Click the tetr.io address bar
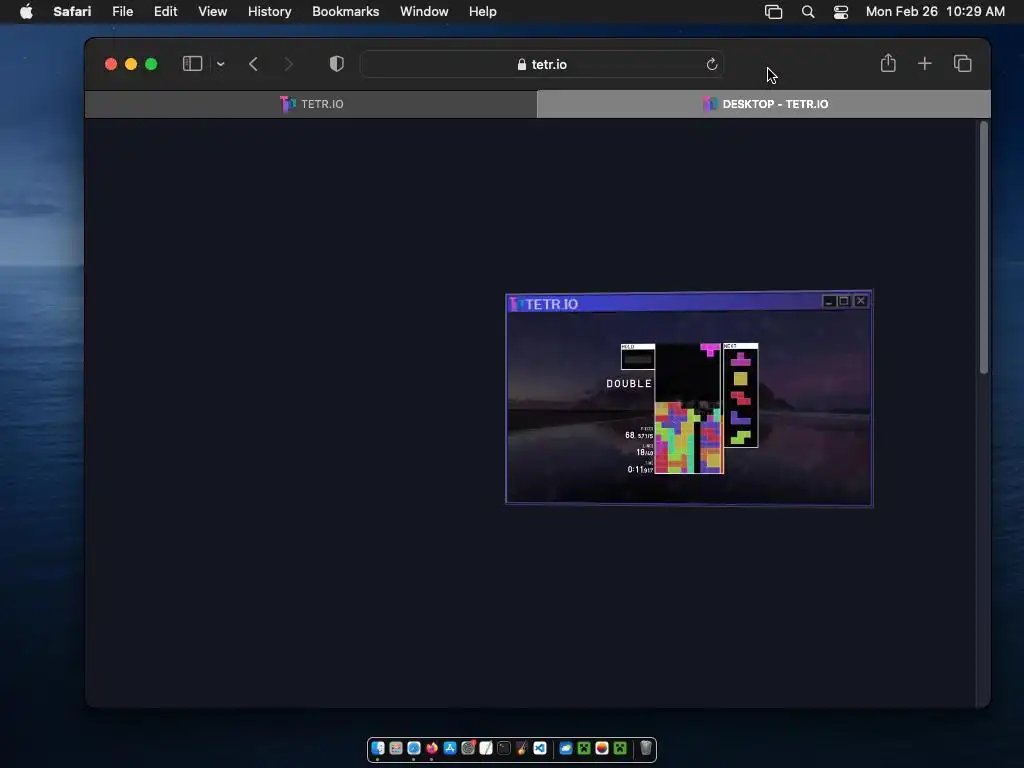 pyautogui.click(x=541, y=64)
